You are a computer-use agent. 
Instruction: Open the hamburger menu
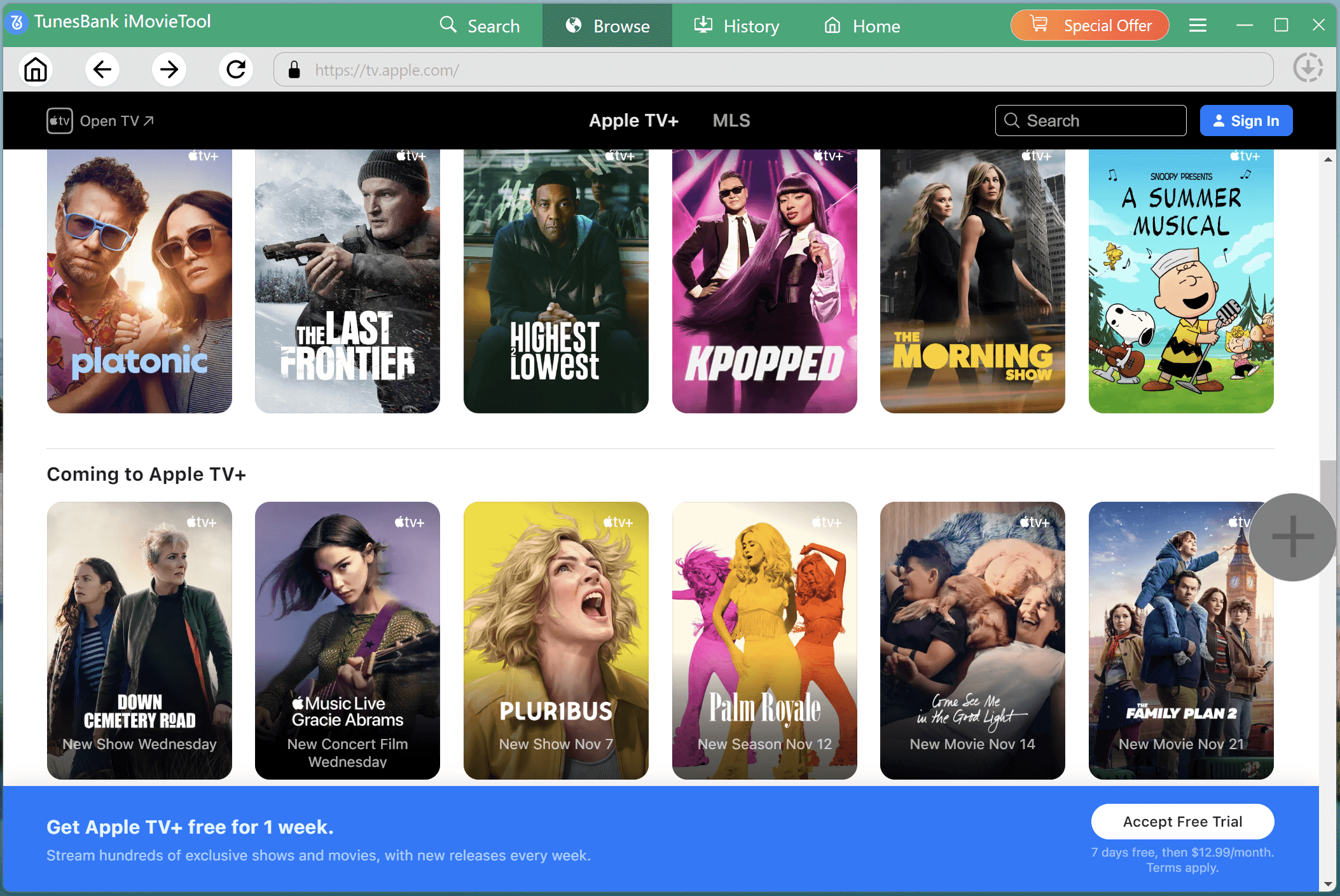1198,25
